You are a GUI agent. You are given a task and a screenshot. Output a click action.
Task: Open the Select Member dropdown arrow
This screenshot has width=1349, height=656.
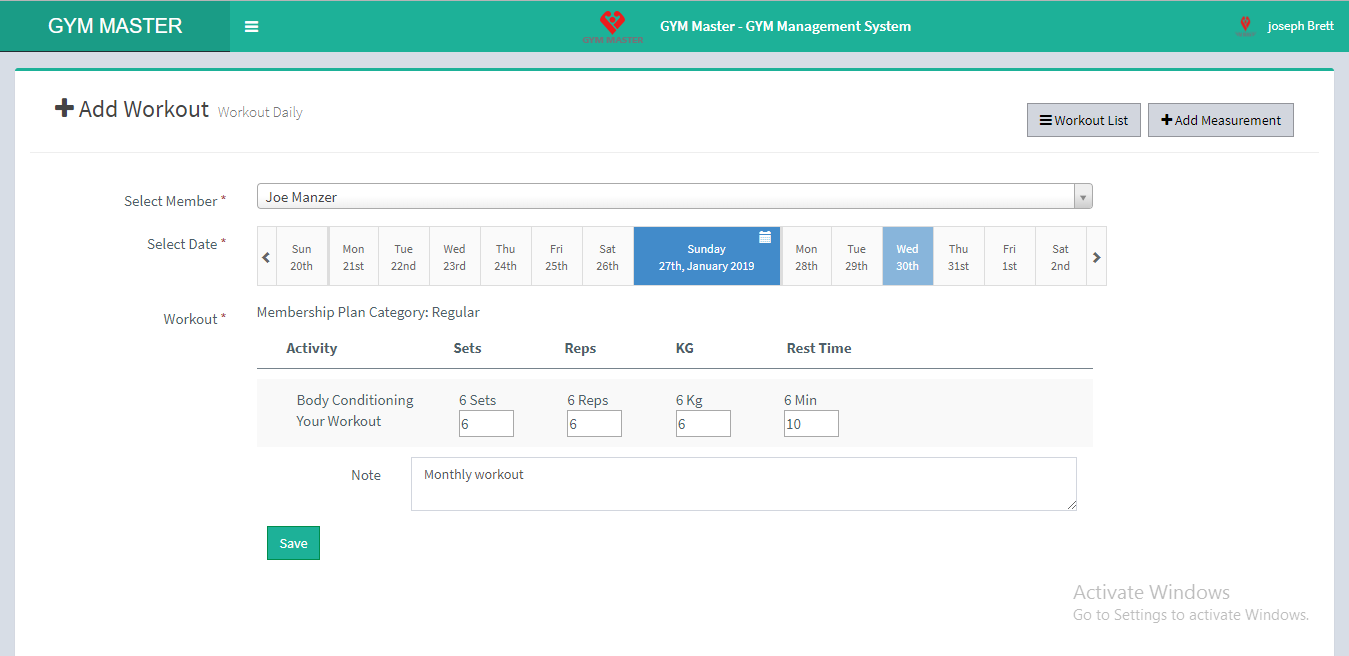pyautogui.click(x=1083, y=197)
